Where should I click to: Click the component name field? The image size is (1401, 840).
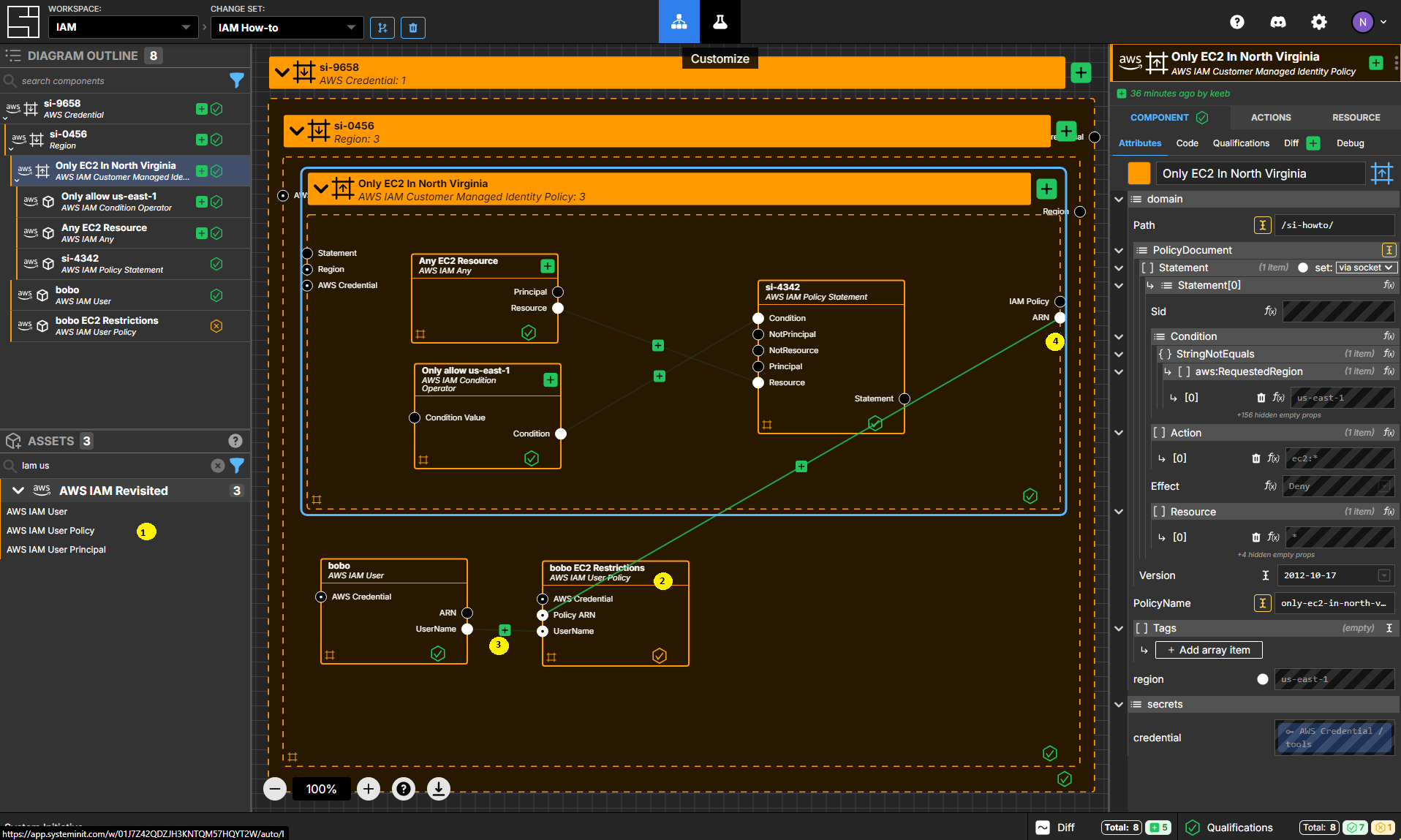point(1260,173)
